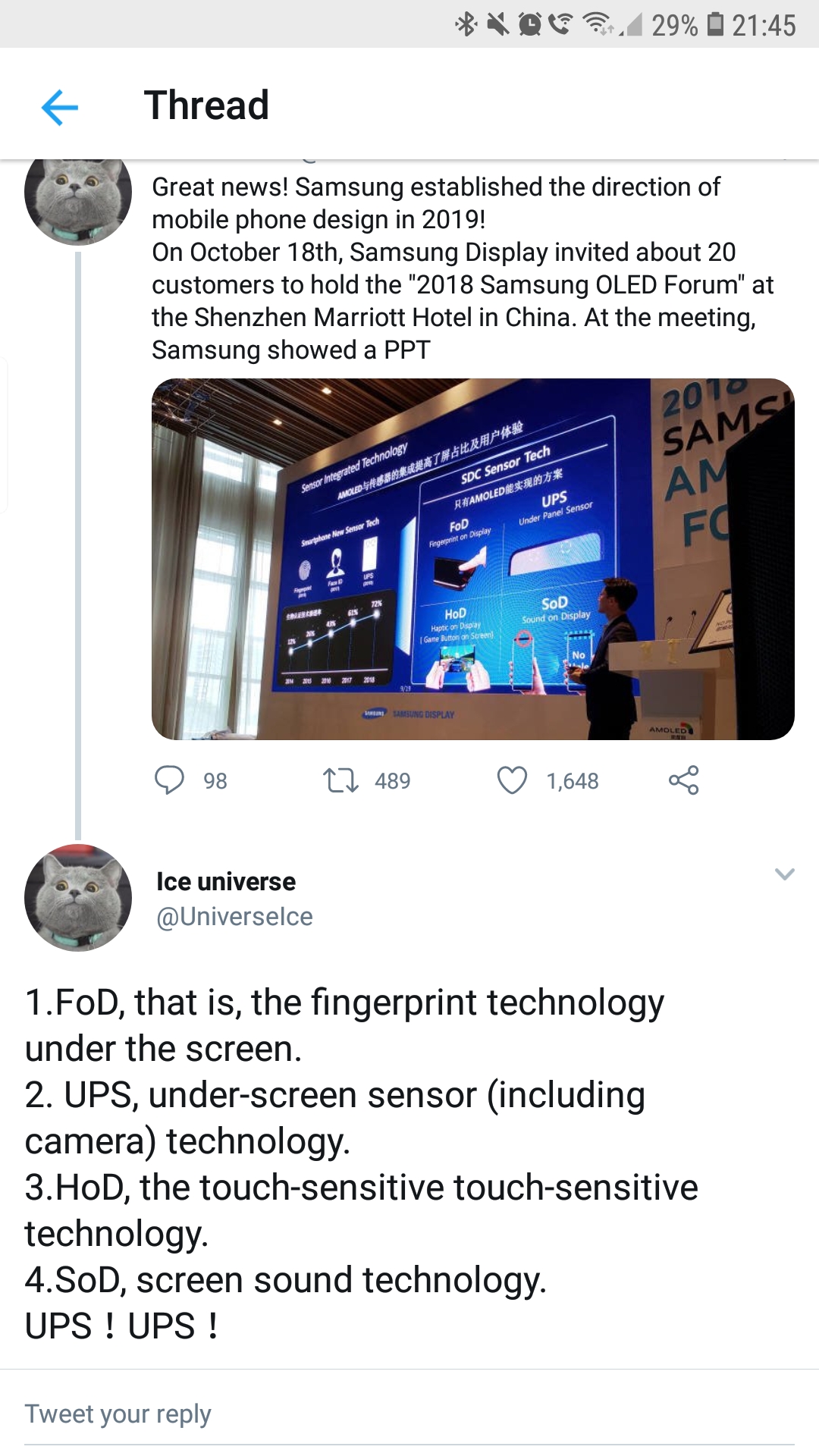This screenshot has height=1456, width=819.
Task: Open the upper tweet text about Samsung
Action: [x=463, y=268]
